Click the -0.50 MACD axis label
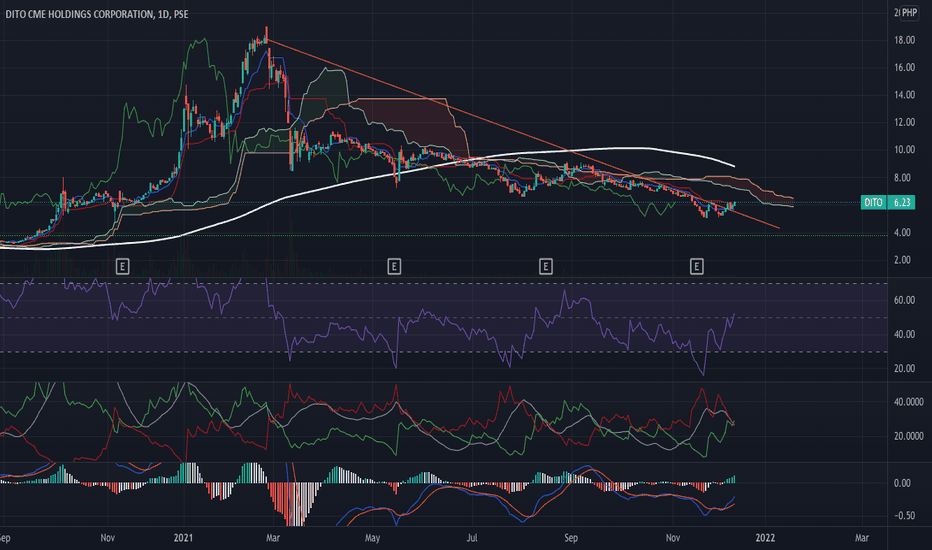Screen dimensions: 932x550 coord(904,516)
